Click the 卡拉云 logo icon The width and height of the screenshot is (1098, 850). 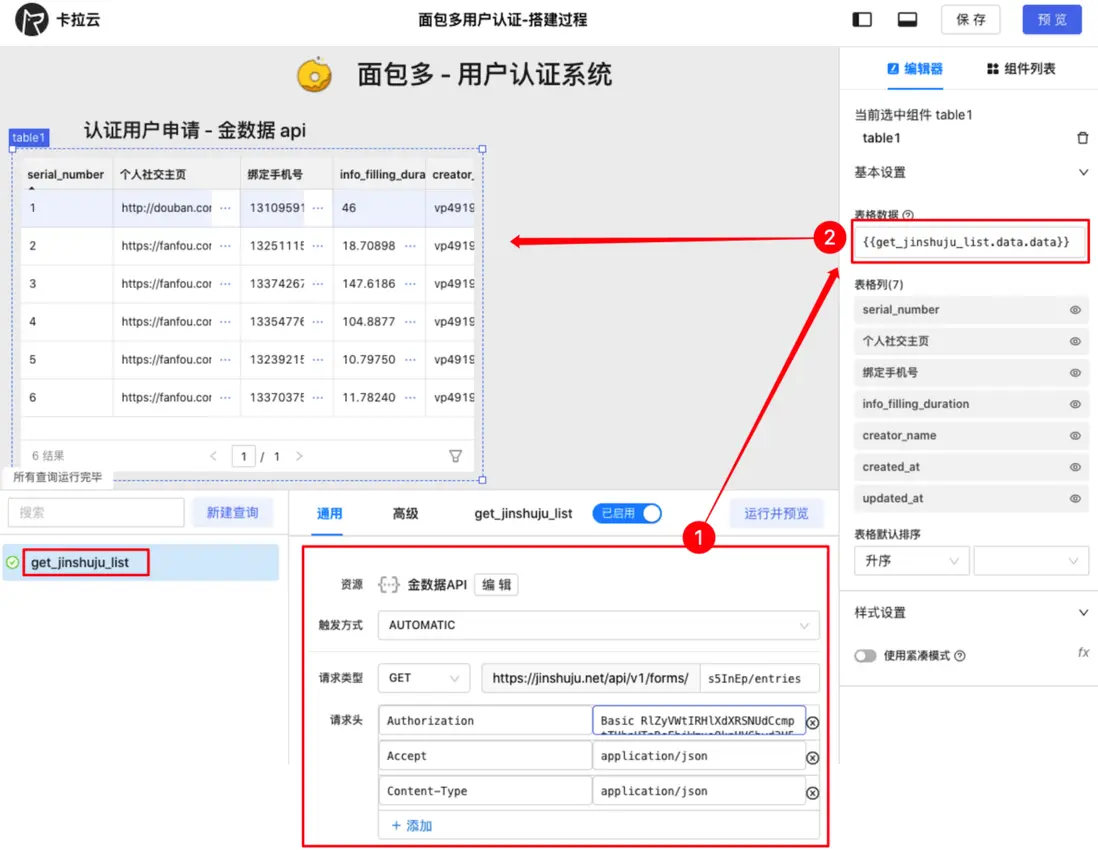pyautogui.click(x=32, y=19)
